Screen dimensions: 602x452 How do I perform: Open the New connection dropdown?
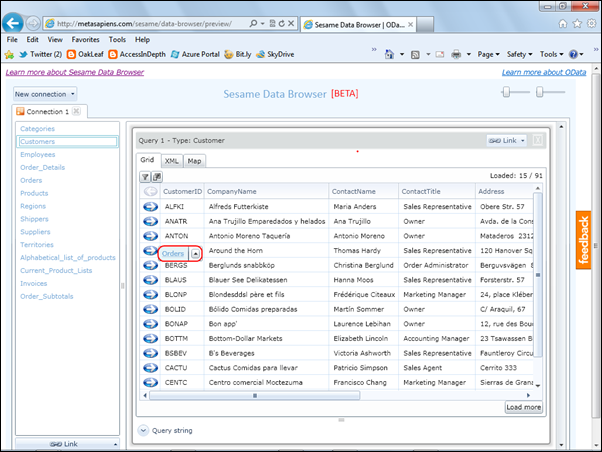pos(46,94)
